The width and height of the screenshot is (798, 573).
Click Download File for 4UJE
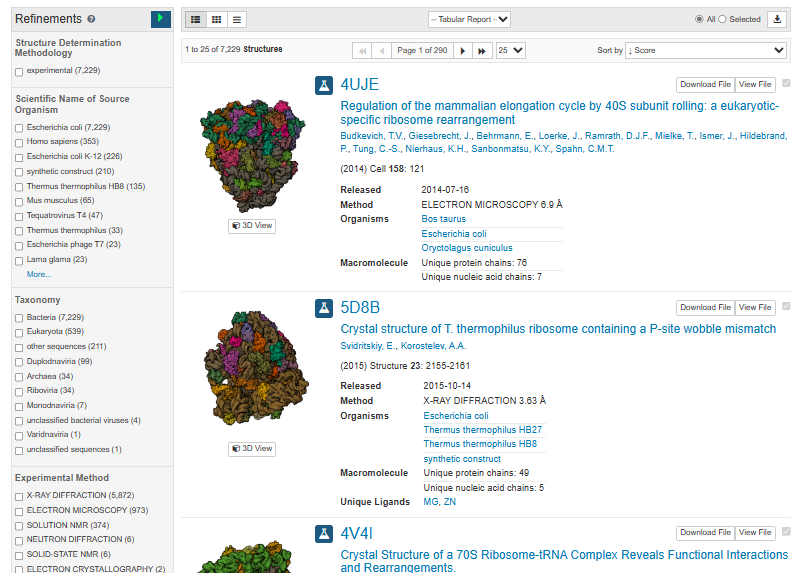(705, 84)
